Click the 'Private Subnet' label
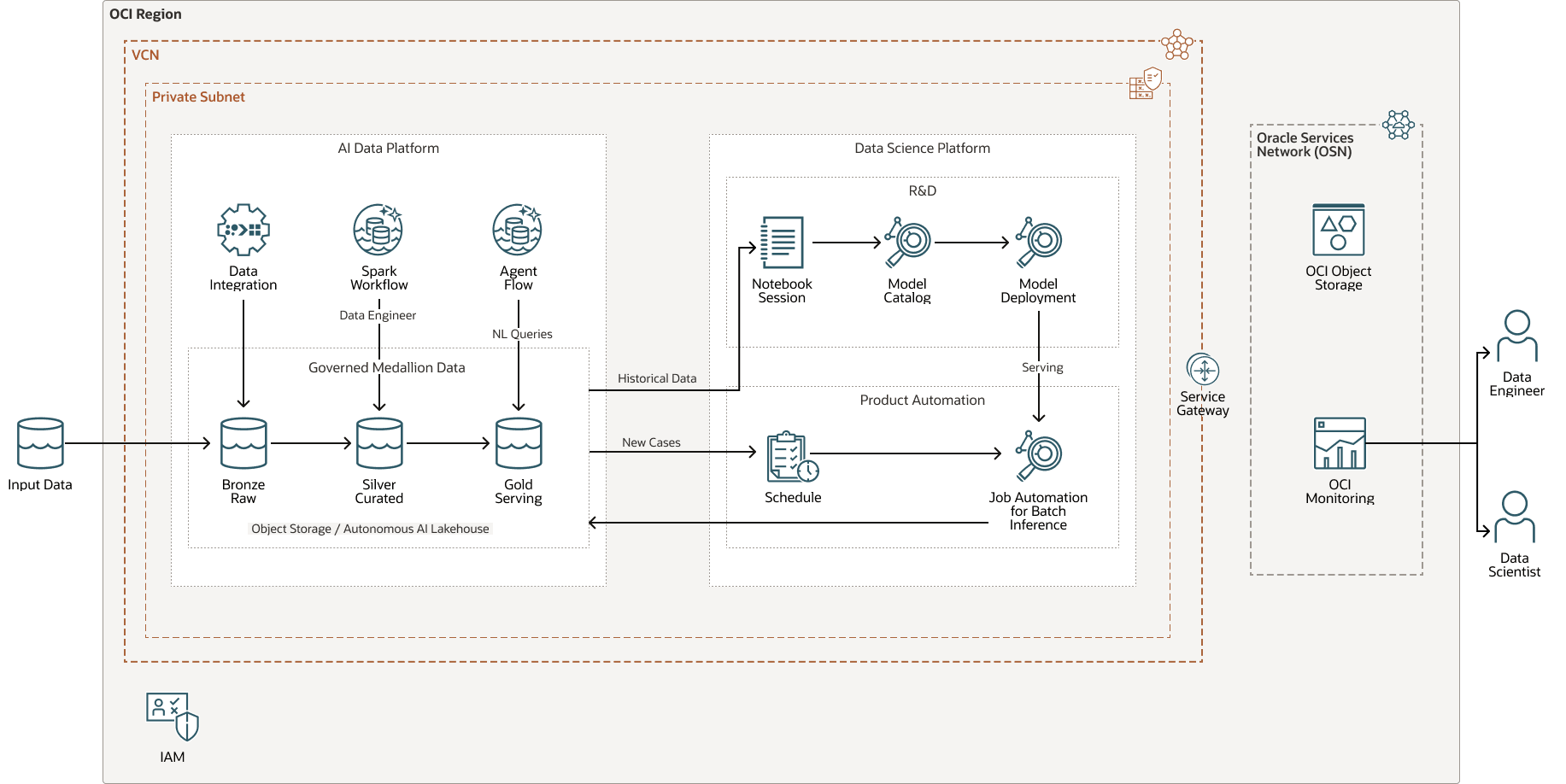Image resolution: width=1566 pixels, height=784 pixels. [x=198, y=97]
